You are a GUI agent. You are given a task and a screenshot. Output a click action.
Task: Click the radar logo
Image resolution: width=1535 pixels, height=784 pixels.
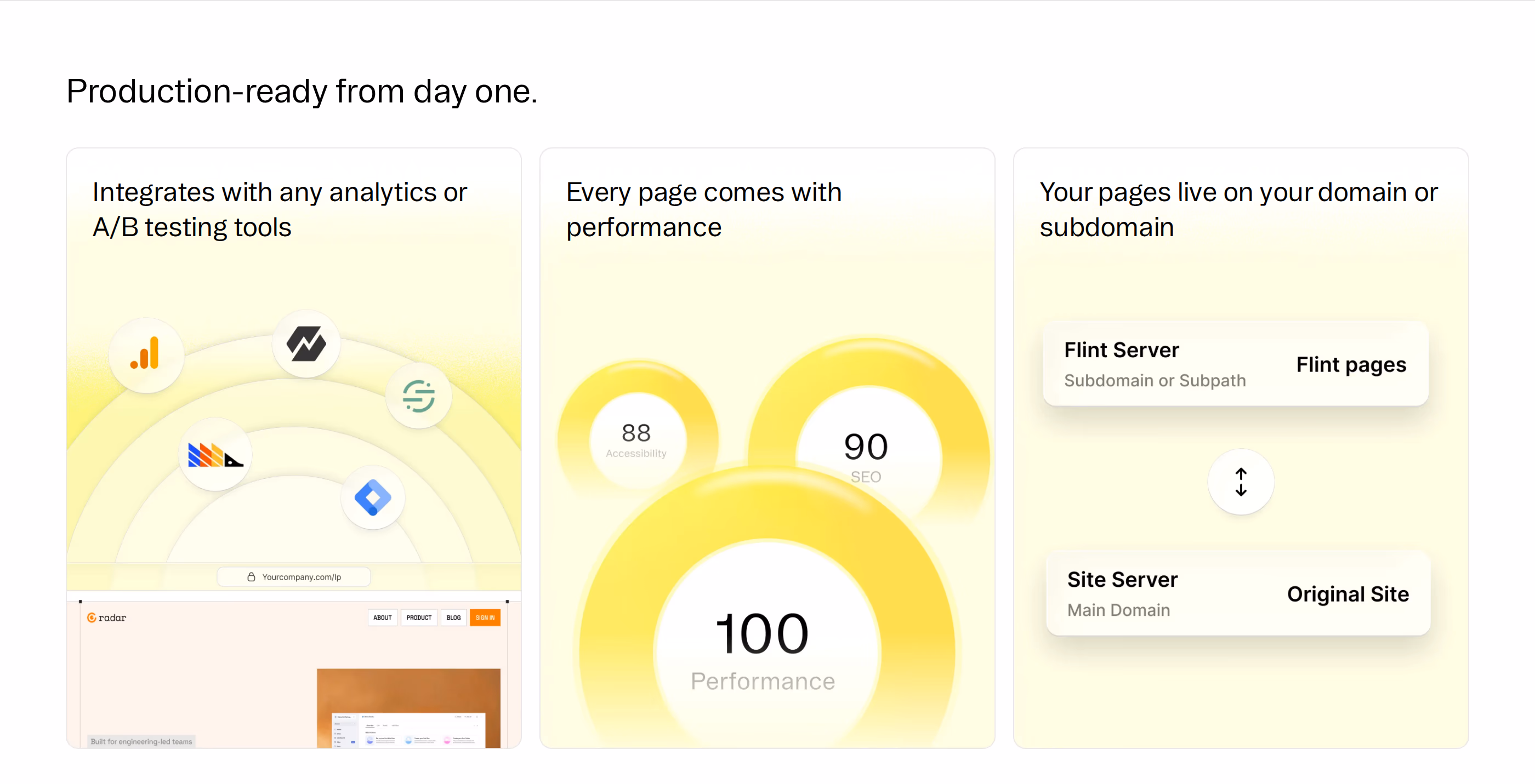tap(107, 617)
